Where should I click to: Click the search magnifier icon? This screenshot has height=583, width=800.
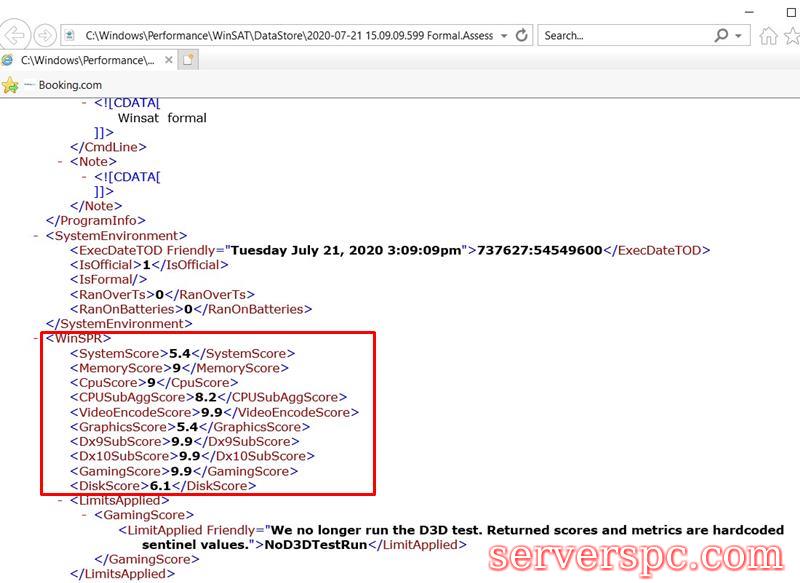[722, 35]
